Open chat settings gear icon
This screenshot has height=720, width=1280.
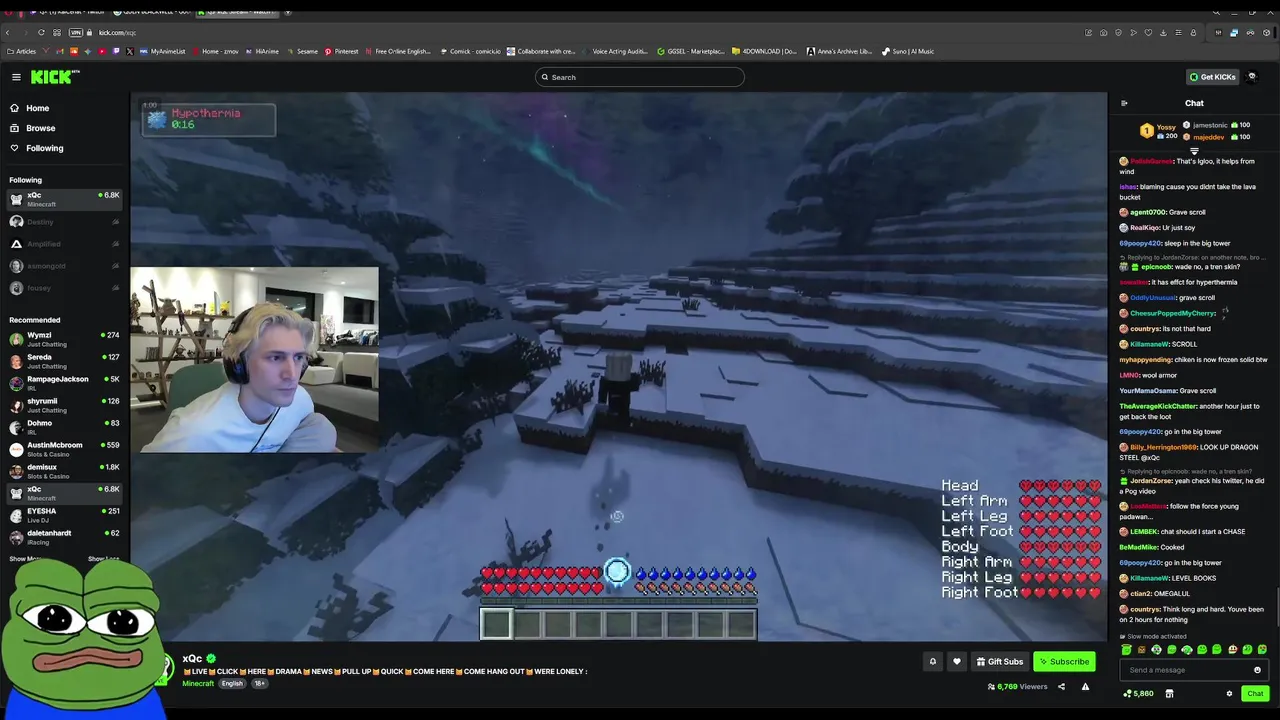(x=1229, y=693)
